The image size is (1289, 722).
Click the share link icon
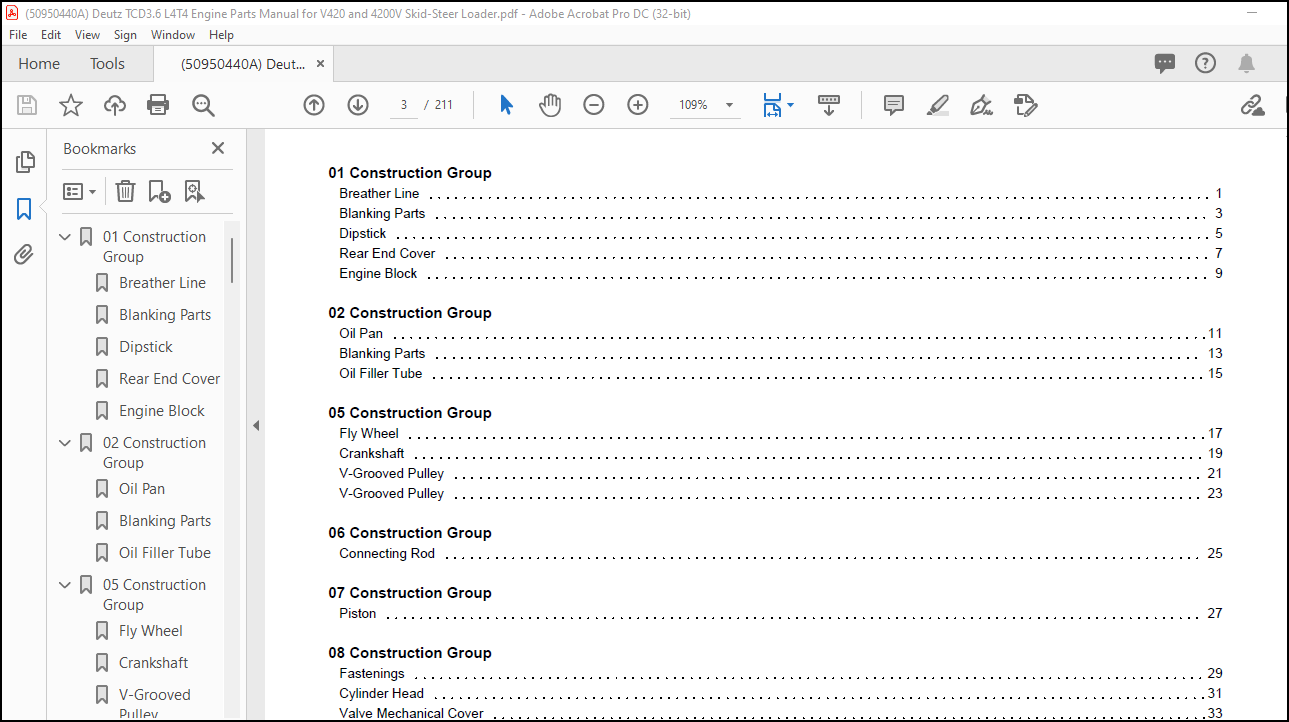(1252, 105)
